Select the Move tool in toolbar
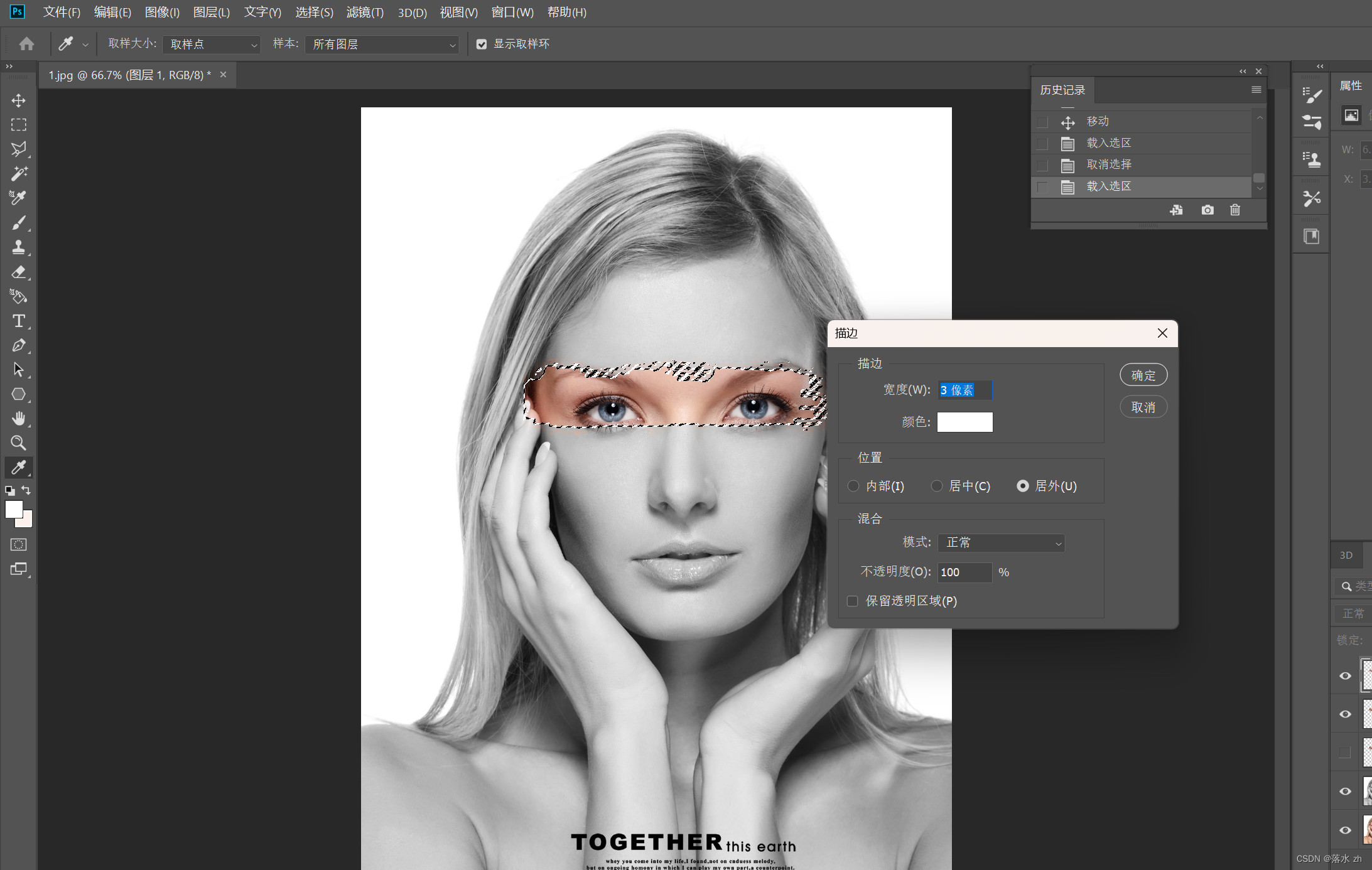1372x870 pixels. click(18, 100)
